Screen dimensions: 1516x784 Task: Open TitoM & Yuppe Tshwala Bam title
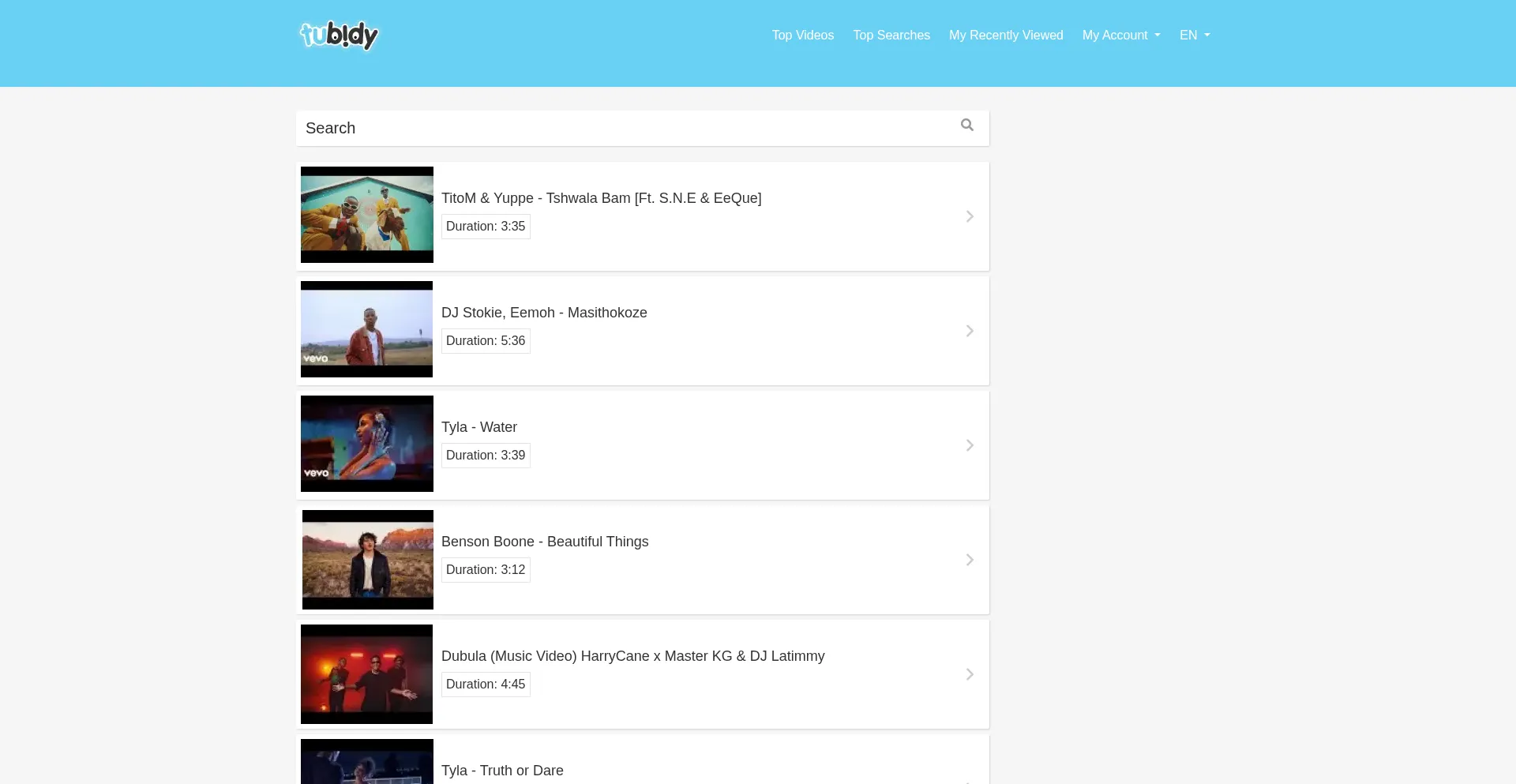(x=601, y=198)
